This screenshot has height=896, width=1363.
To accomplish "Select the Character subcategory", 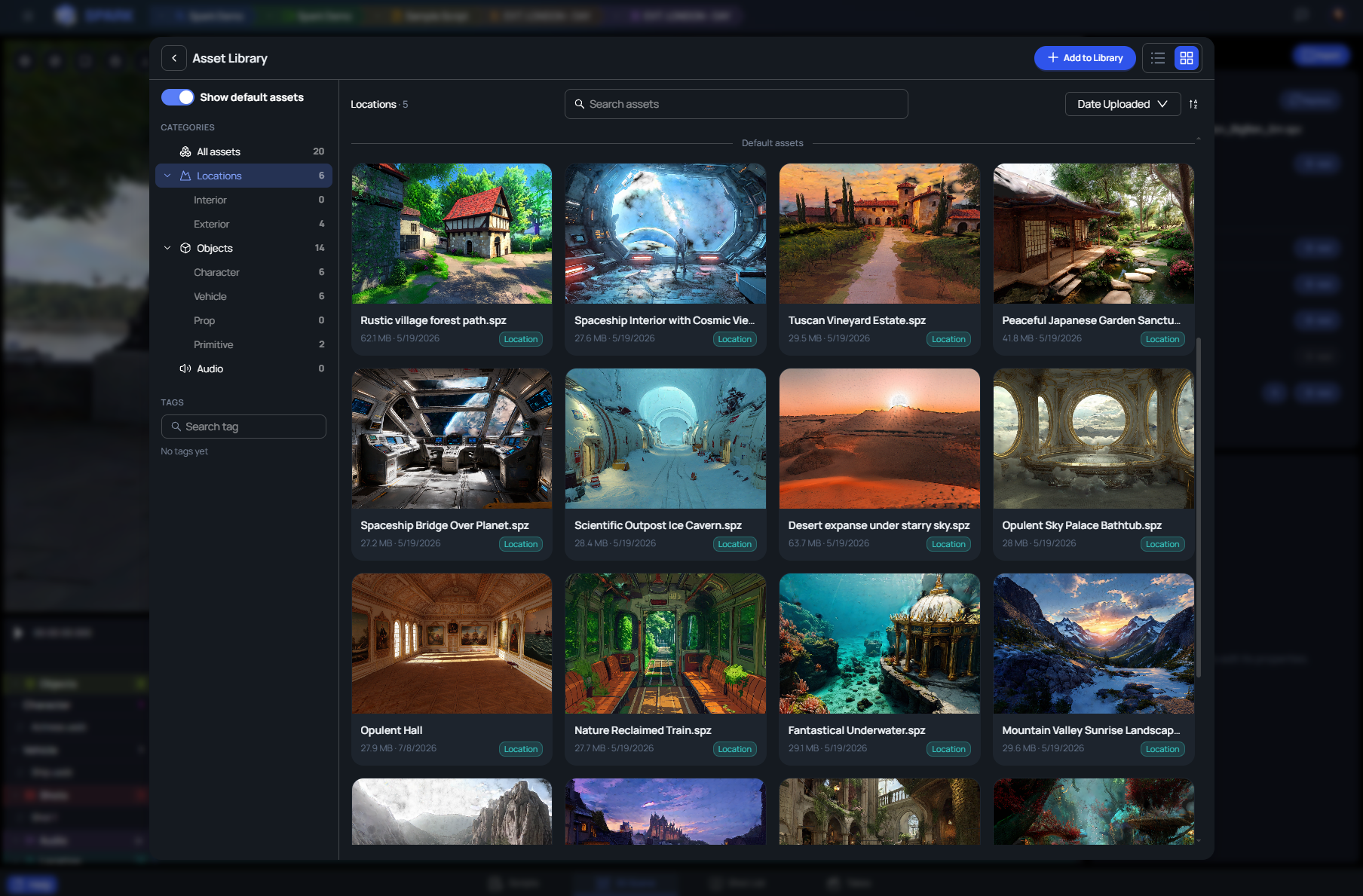I will pos(244,272).
